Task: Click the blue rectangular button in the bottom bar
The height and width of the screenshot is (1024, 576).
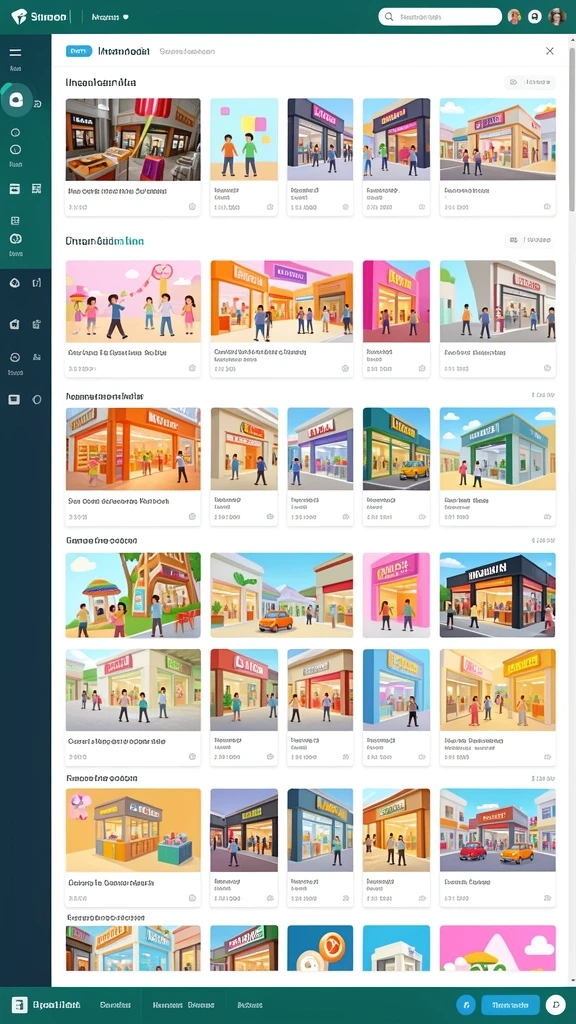Action: pos(510,1004)
